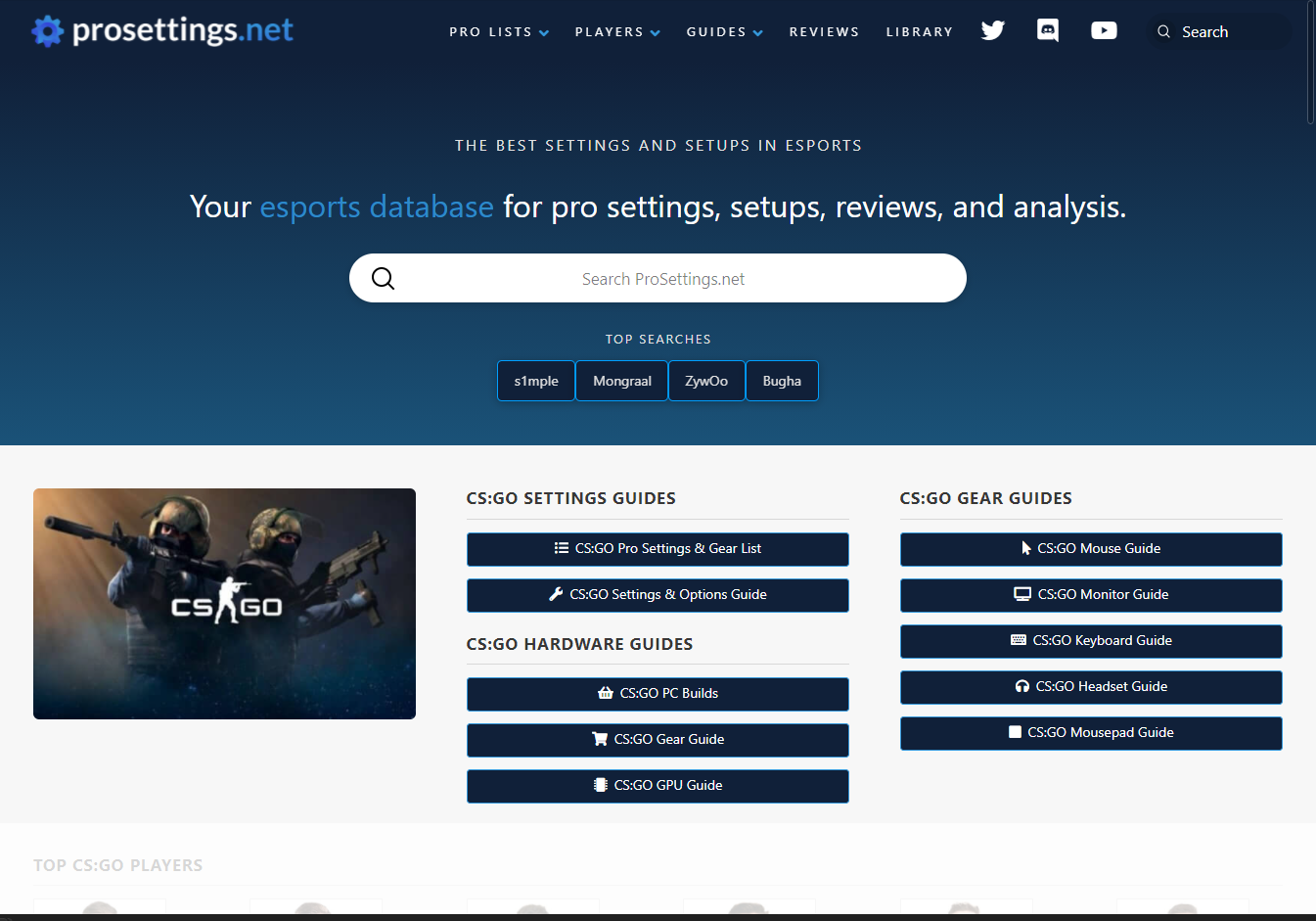Click the CS:GO GEAR GUIDES heading

point(986,498)
